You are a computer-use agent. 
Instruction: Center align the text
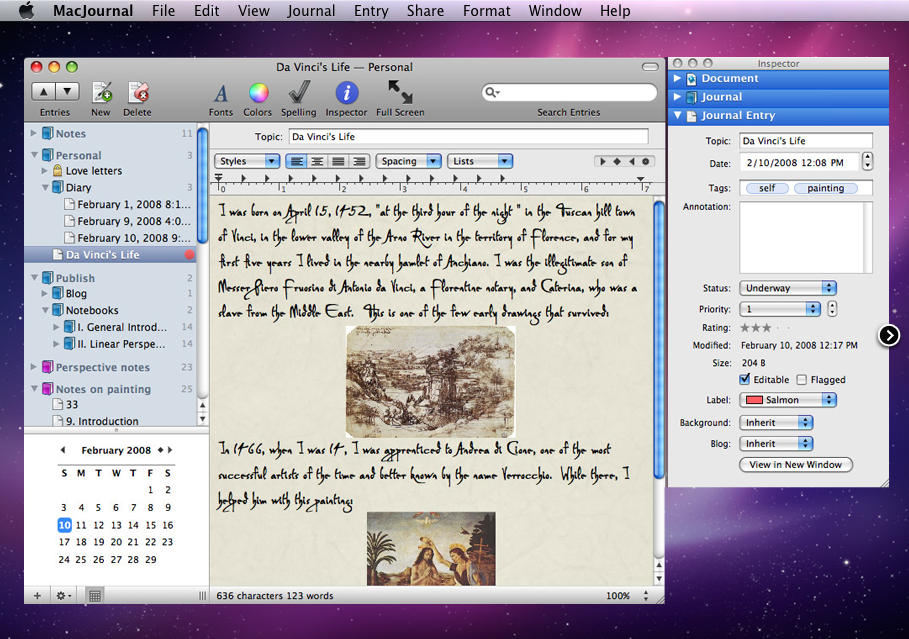[318, 161]
